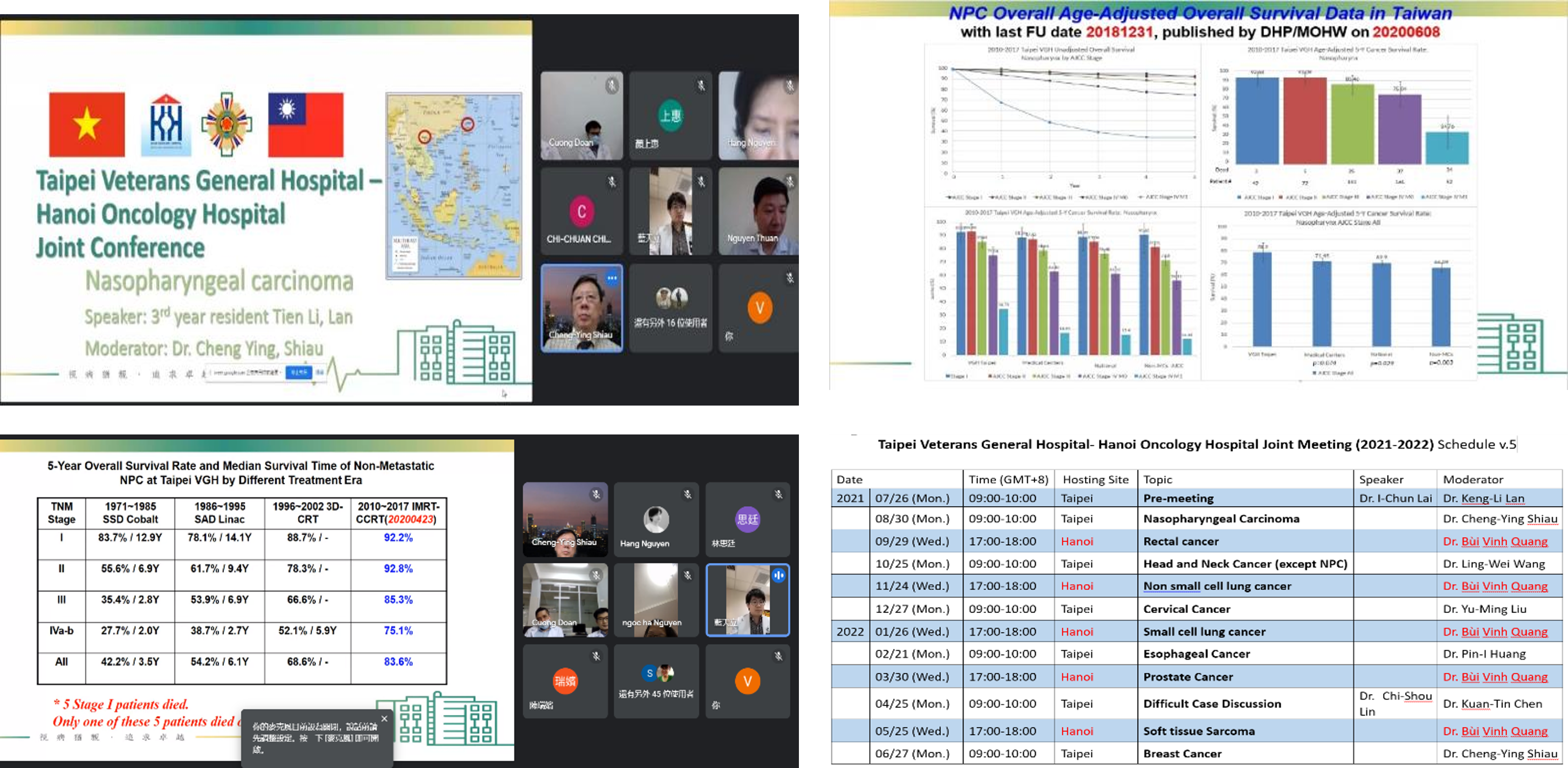The height and width of the screenshot is (768, 1568).
Task: Click the muted mic icon on ngoc ha Nguyen's tile
Action: pyautogui.click(x=687, y=574)
